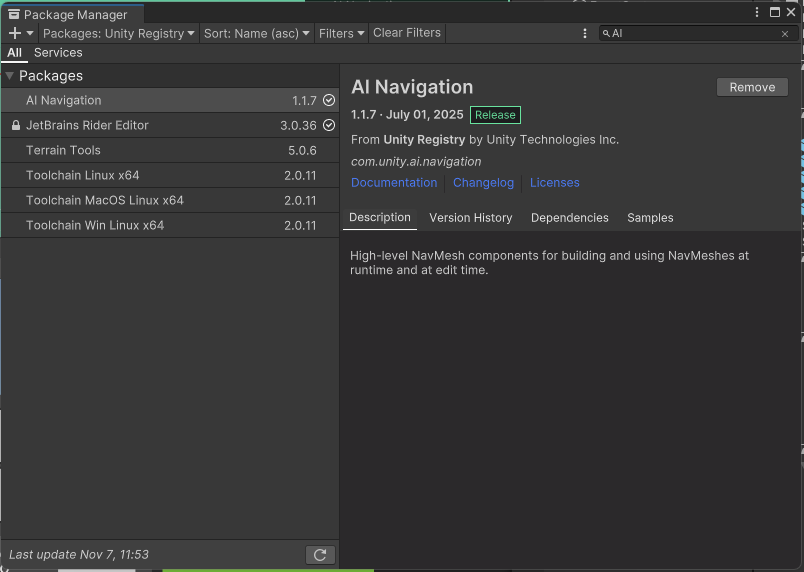Image resolution: width=804 pixels, height=572 pixels.
Task: Switch to the Samples tab
Action: click(x=650, y=218)
